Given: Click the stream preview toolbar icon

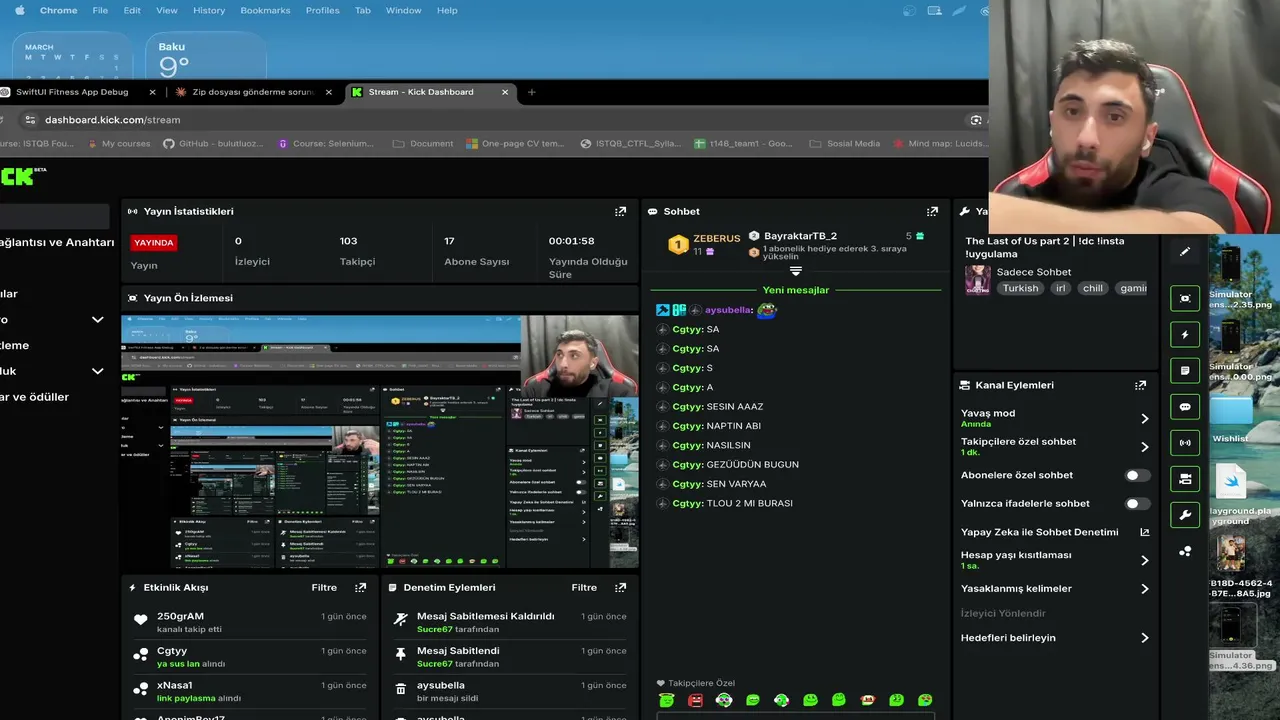Looking at the screenshot, I should coord(1185,298).
